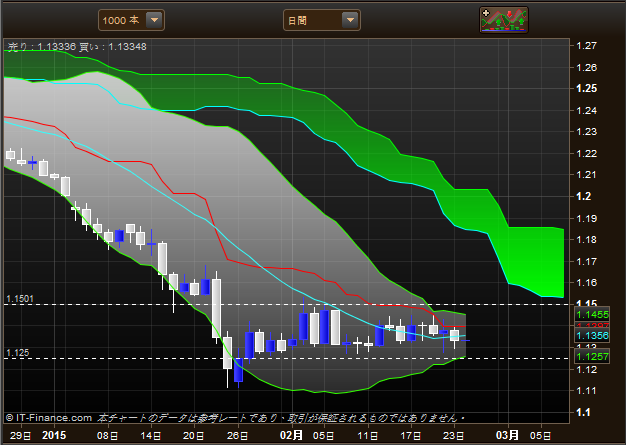
Task: Select the 1.1501 horizontal line label
Action: pos(20,299)
